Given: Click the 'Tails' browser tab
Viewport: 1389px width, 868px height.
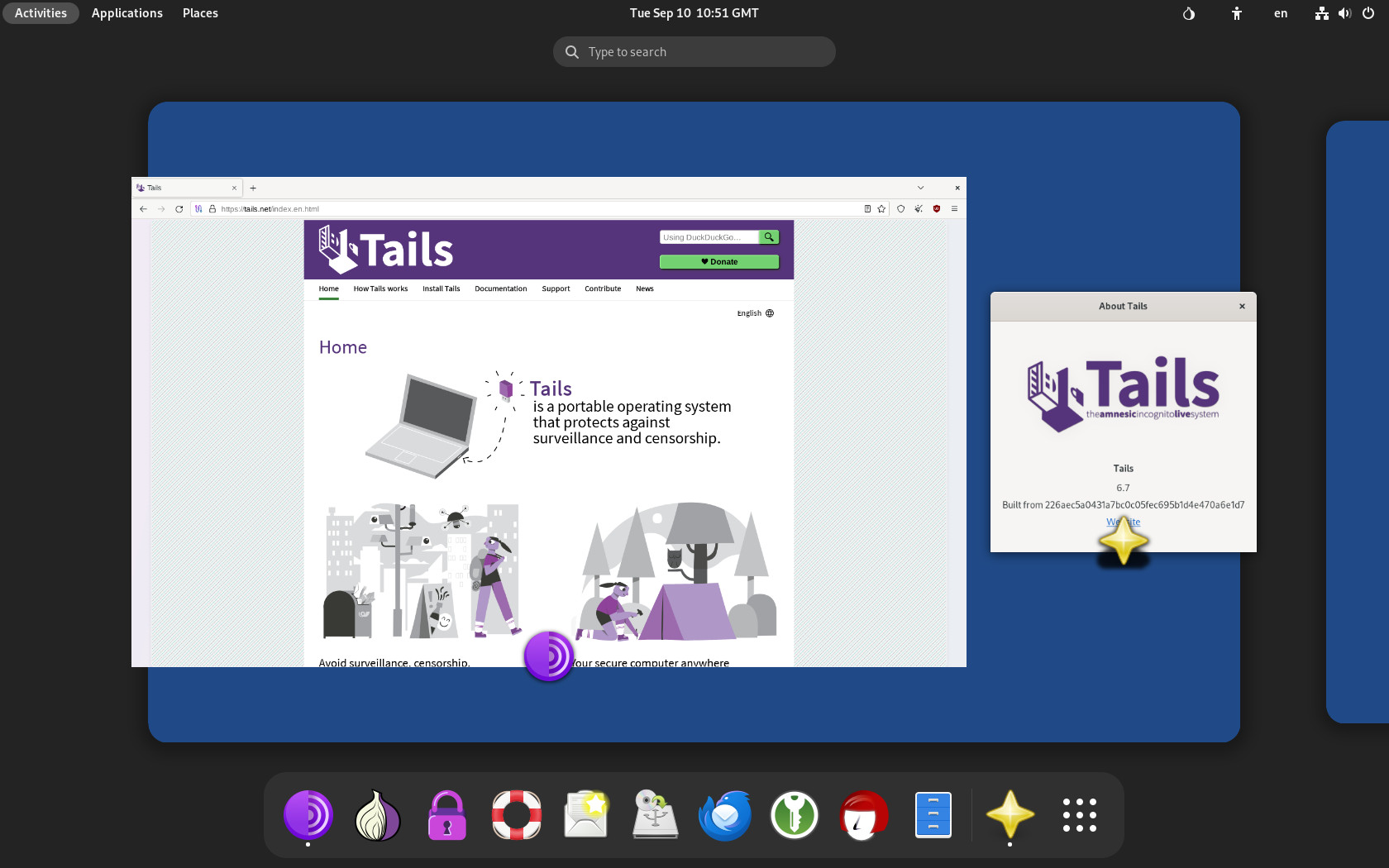Looking at the screenshot, I should pyautogui.click(x=186, y=188).
